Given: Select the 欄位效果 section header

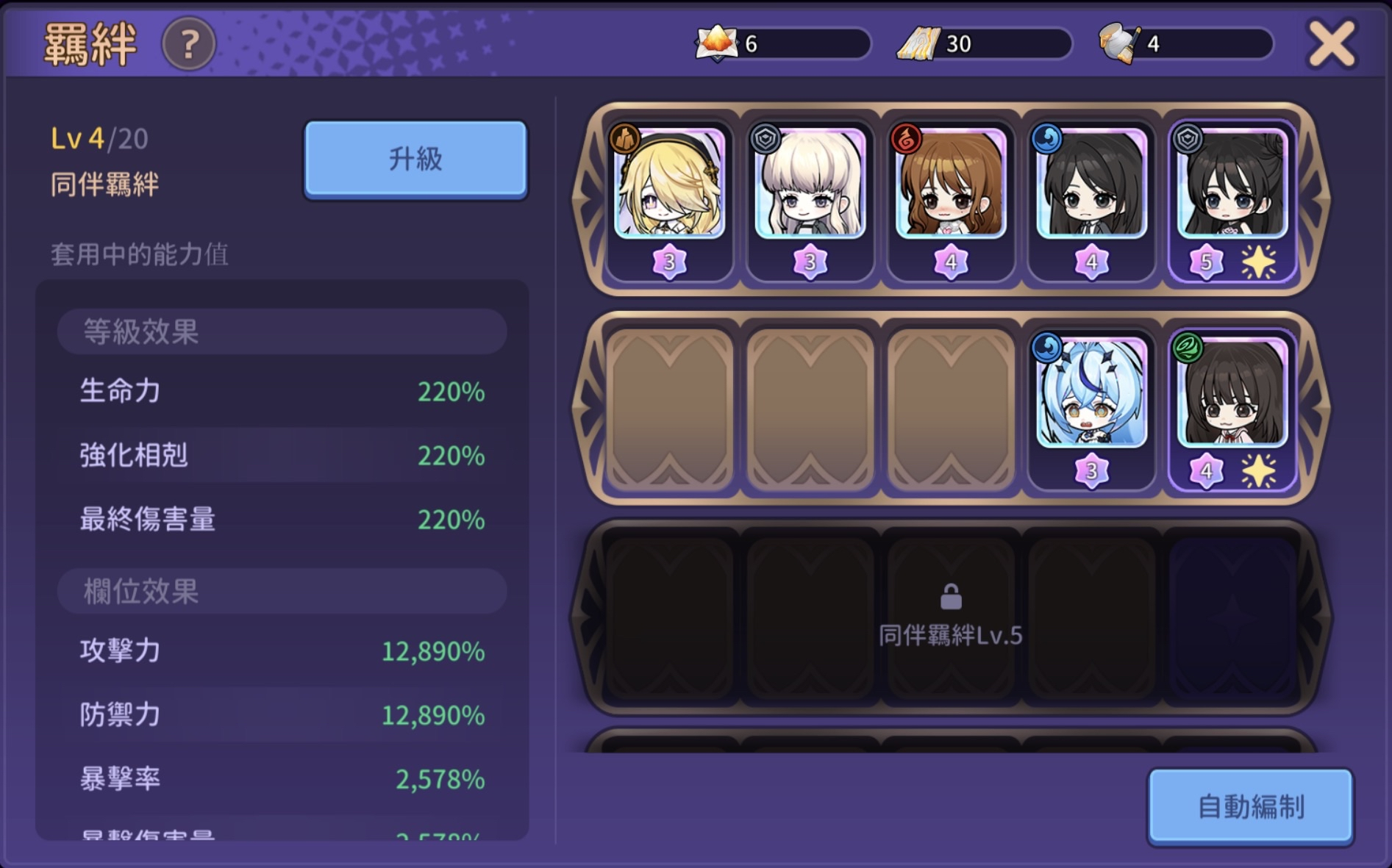Looking at the screenshot, I should tap(282, 591).
